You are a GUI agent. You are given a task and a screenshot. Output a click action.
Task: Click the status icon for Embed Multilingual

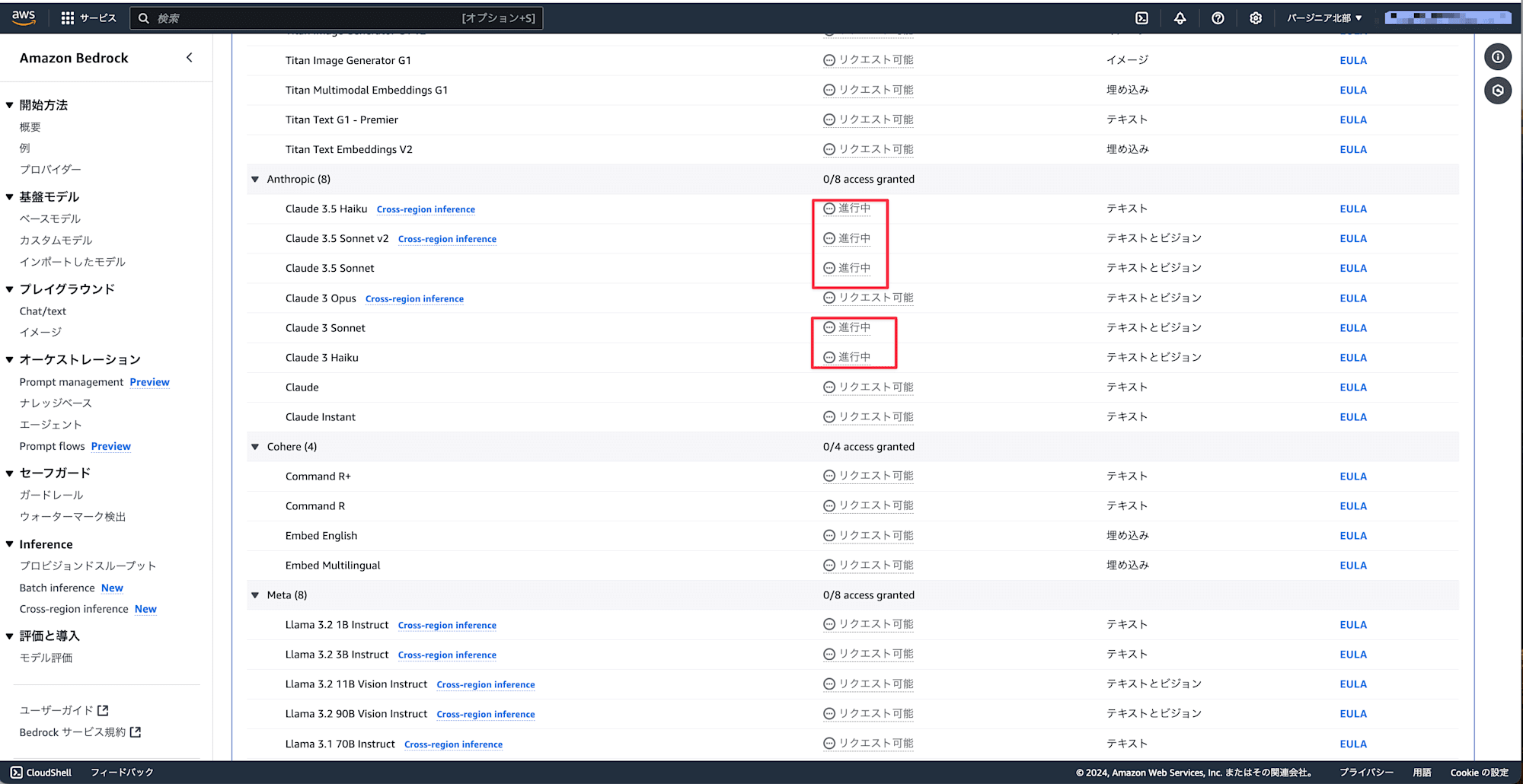829,565
